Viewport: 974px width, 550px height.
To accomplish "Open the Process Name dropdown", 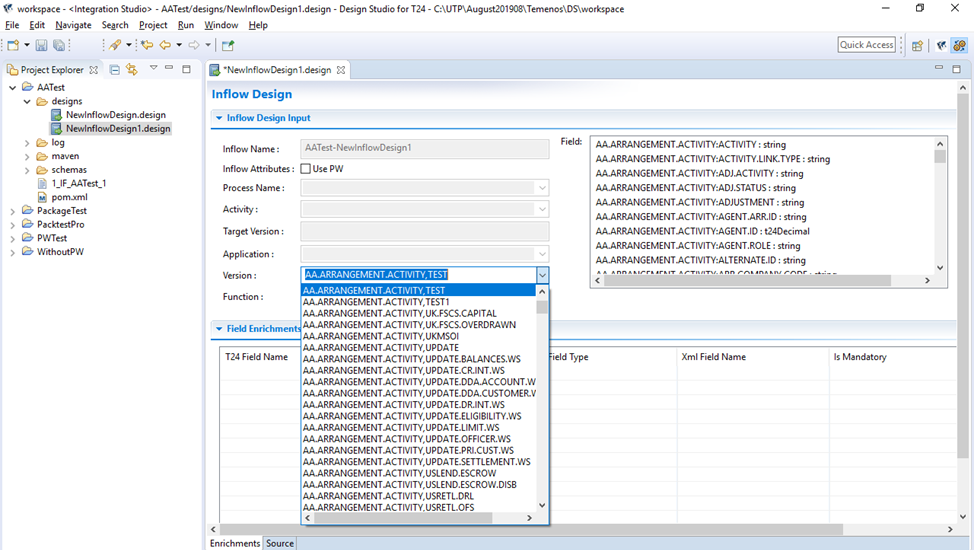I will (x=542, y=188).
